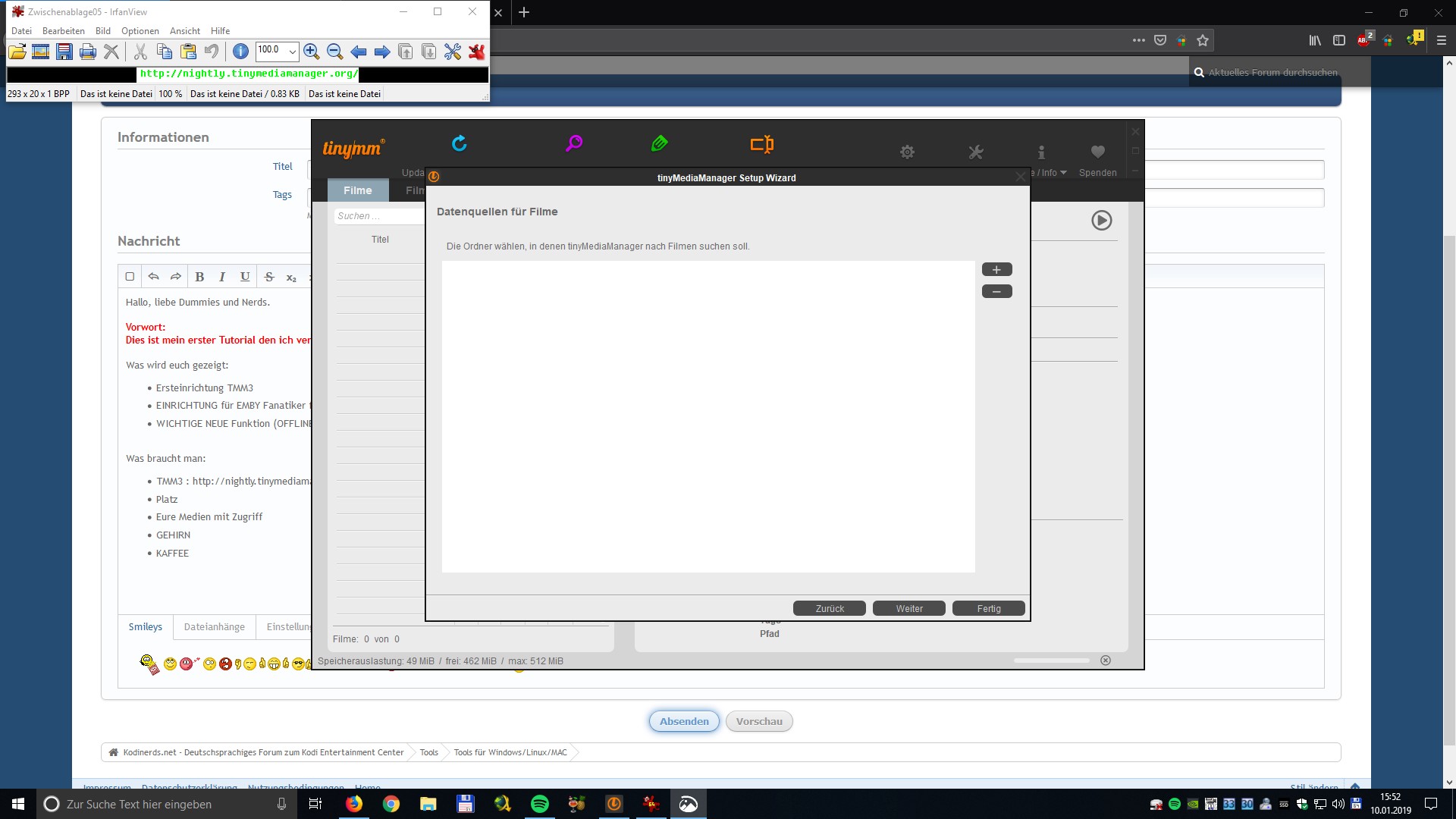Click tinyMM update data sources refresh icon
1456x819 pixels.
click(x=460, y=143)
